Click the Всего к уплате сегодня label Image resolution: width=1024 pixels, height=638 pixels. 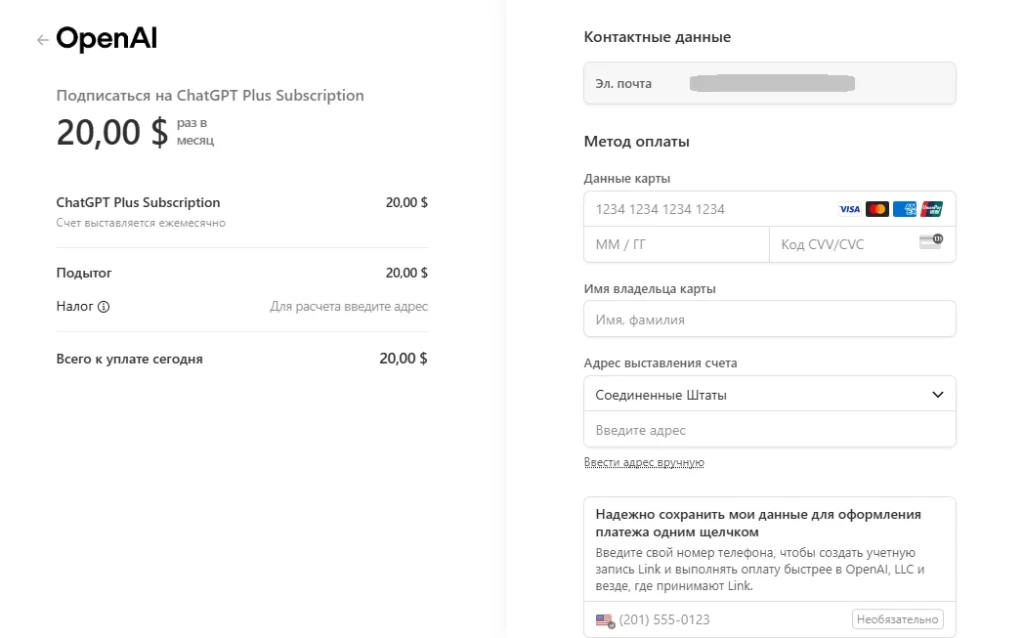[x=129, y=359]
